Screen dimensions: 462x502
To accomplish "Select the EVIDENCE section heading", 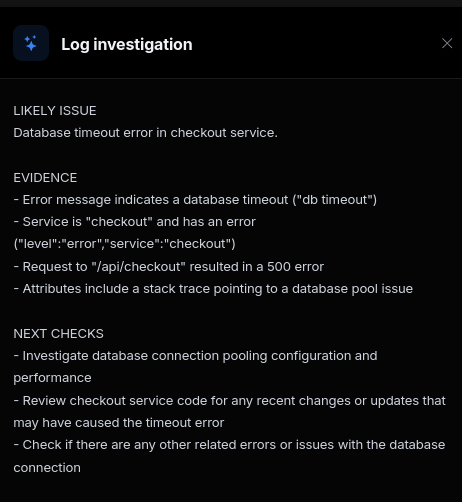I will (45, 178).
